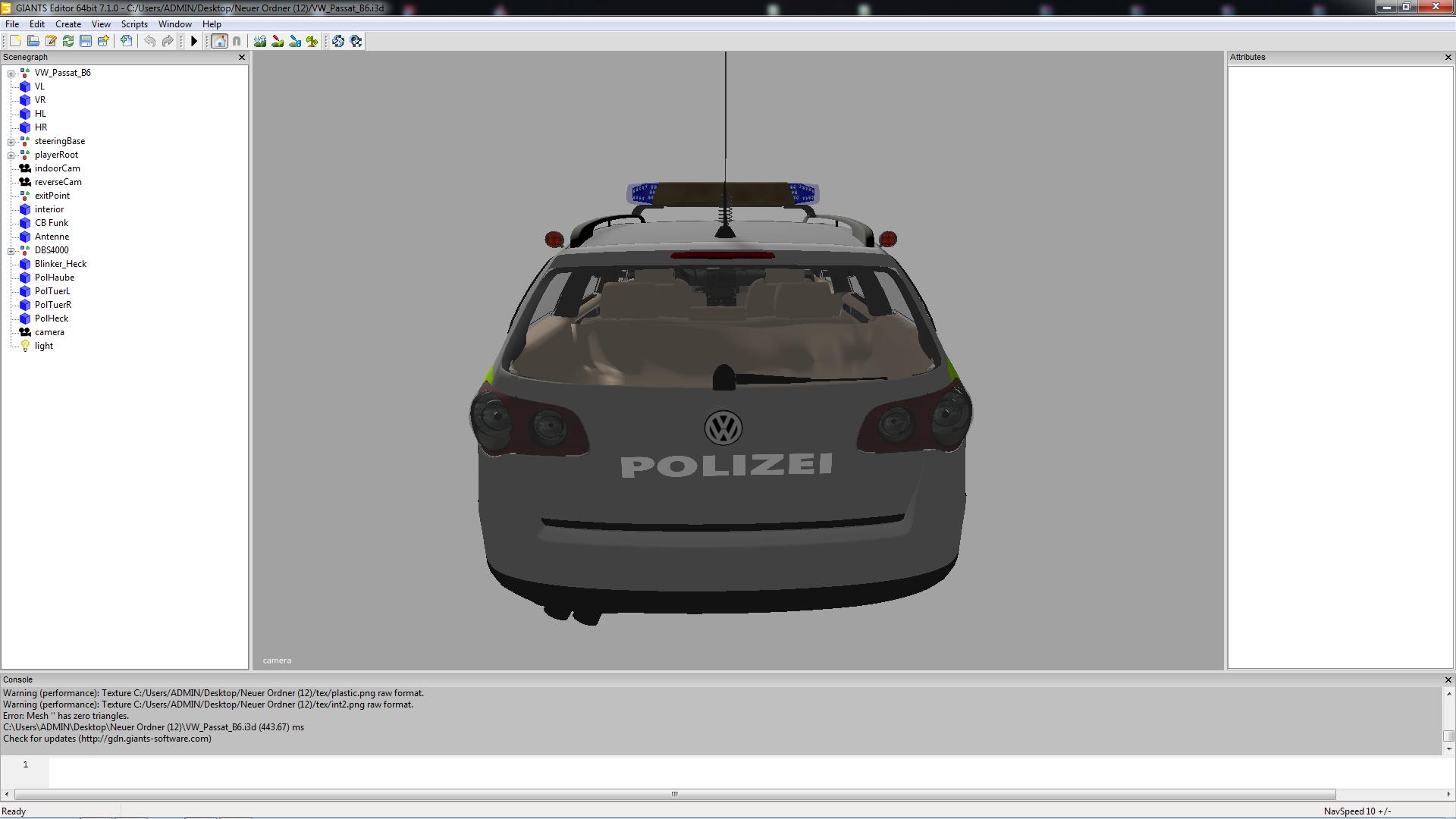Select the terrain paint brush icon
The image size is (1456, 819).
click(278, 41)
